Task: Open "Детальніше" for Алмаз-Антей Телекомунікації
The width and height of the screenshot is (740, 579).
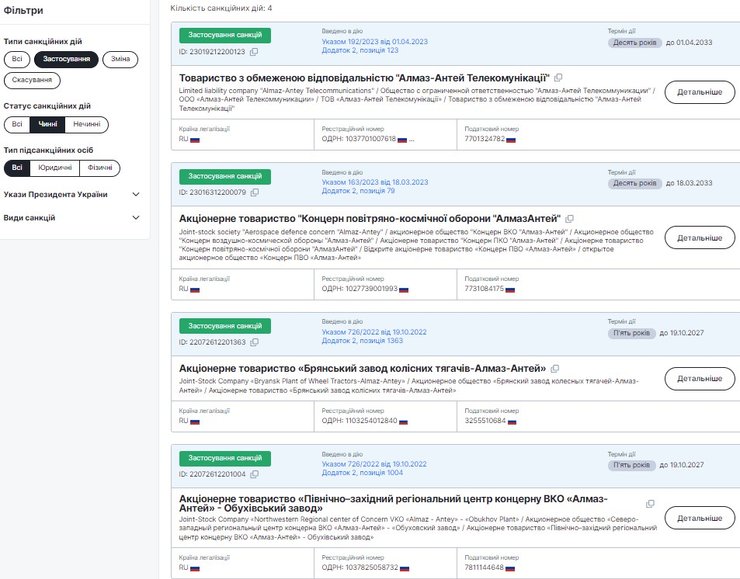Action: tap(699, 92)
